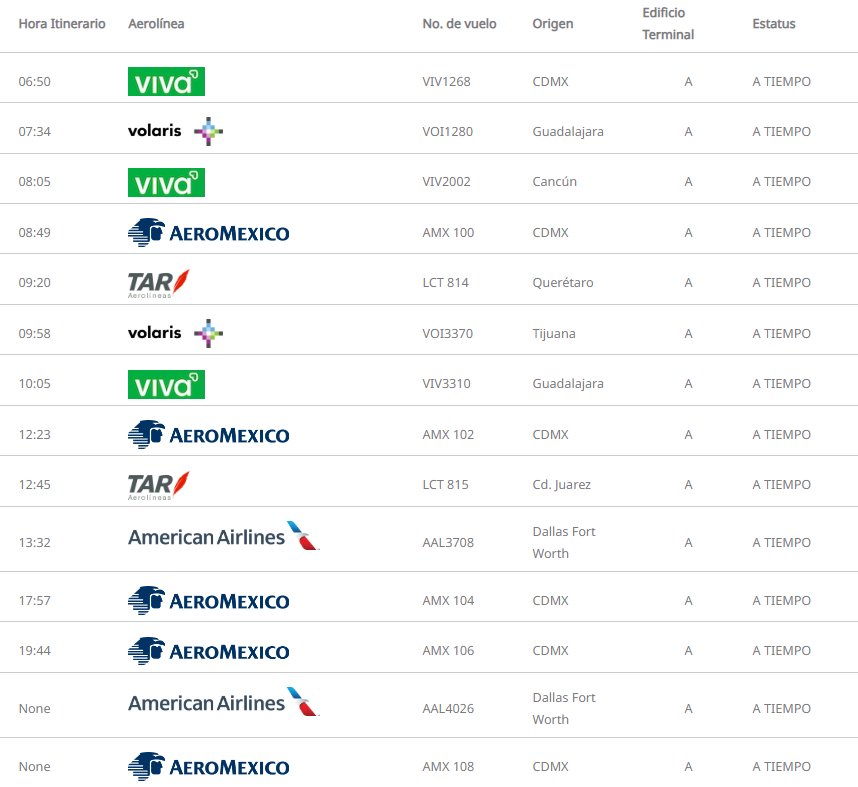
Task: Click the Aerolínea column header
Action: coord(156,24)
